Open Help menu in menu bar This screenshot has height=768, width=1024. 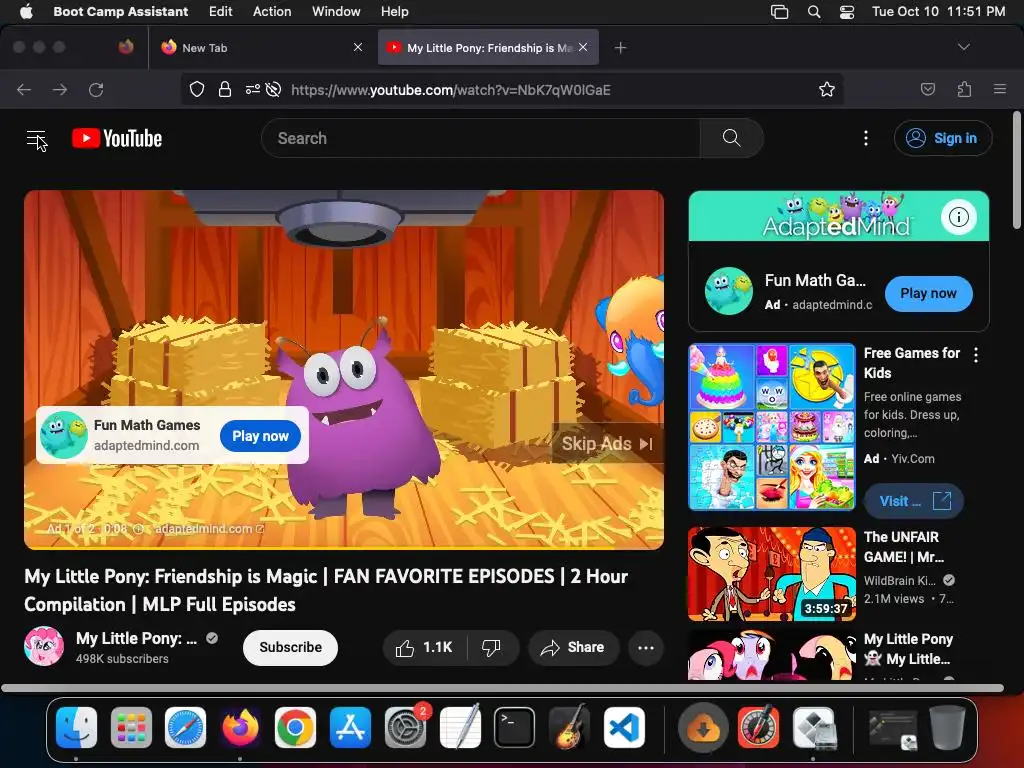click(x=394, y=11)
